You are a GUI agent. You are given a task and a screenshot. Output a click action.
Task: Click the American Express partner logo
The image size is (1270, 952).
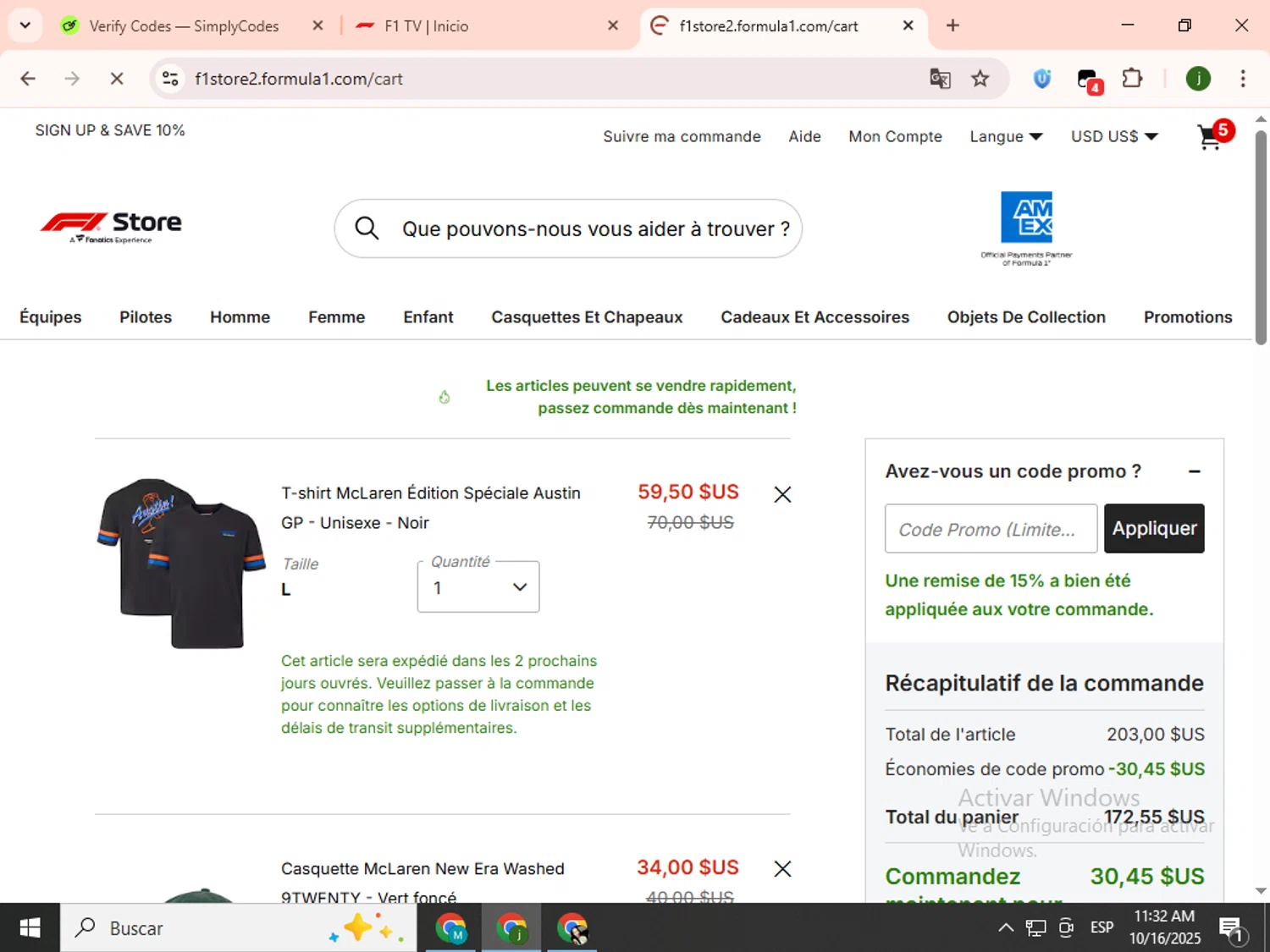pos(1026,228)
